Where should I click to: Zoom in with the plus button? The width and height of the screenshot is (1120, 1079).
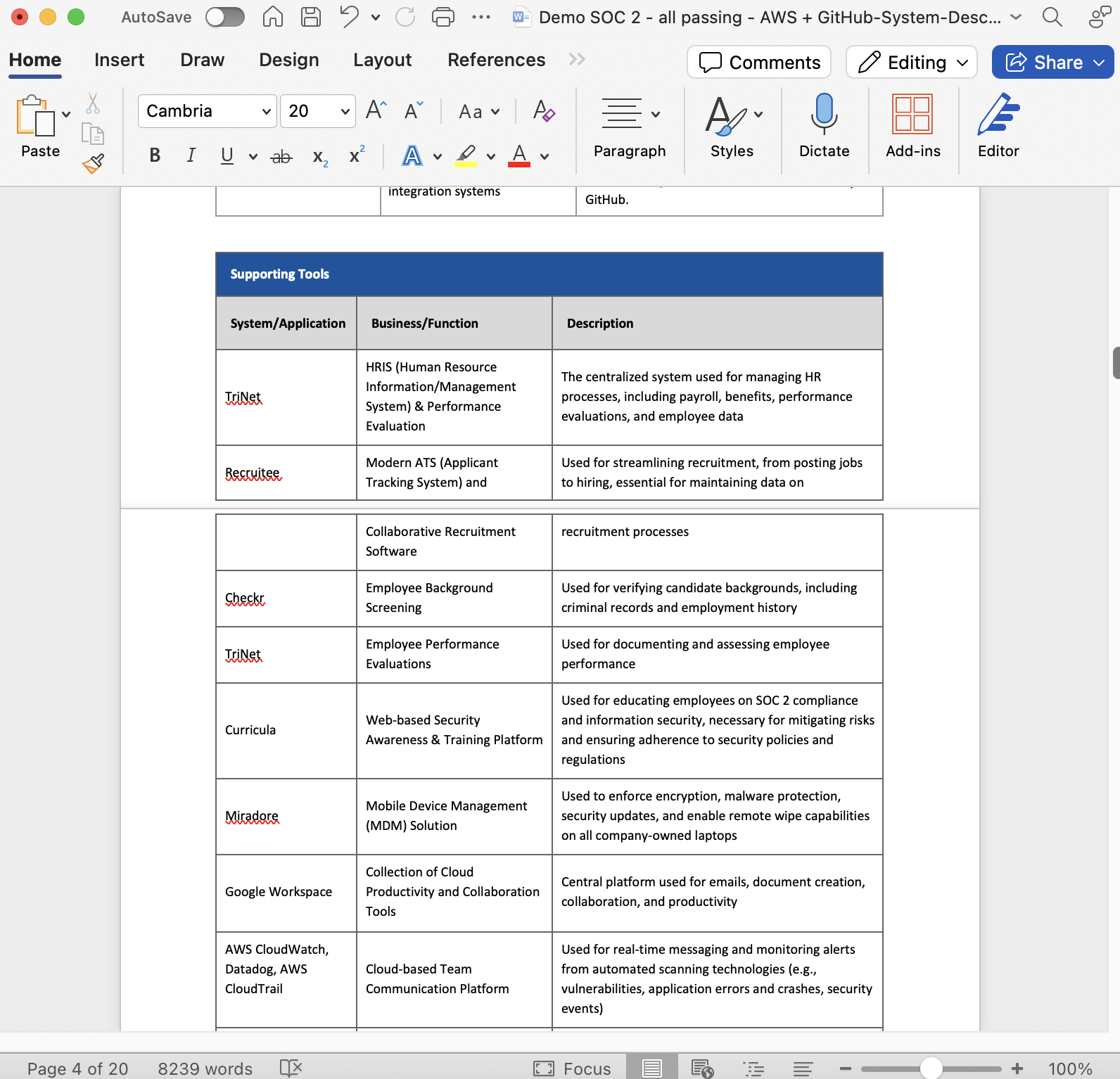pos(1017,1068)
